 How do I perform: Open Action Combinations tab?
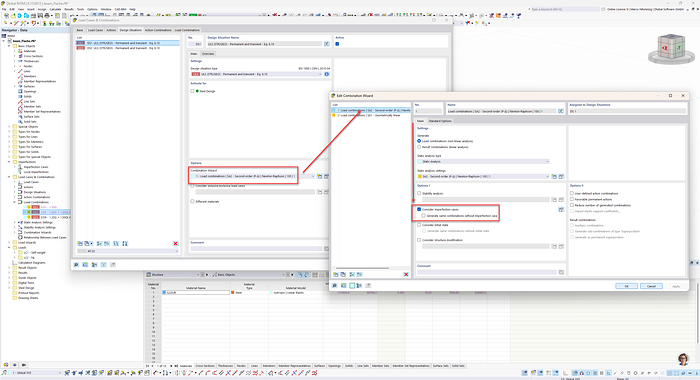coord(158,30)
